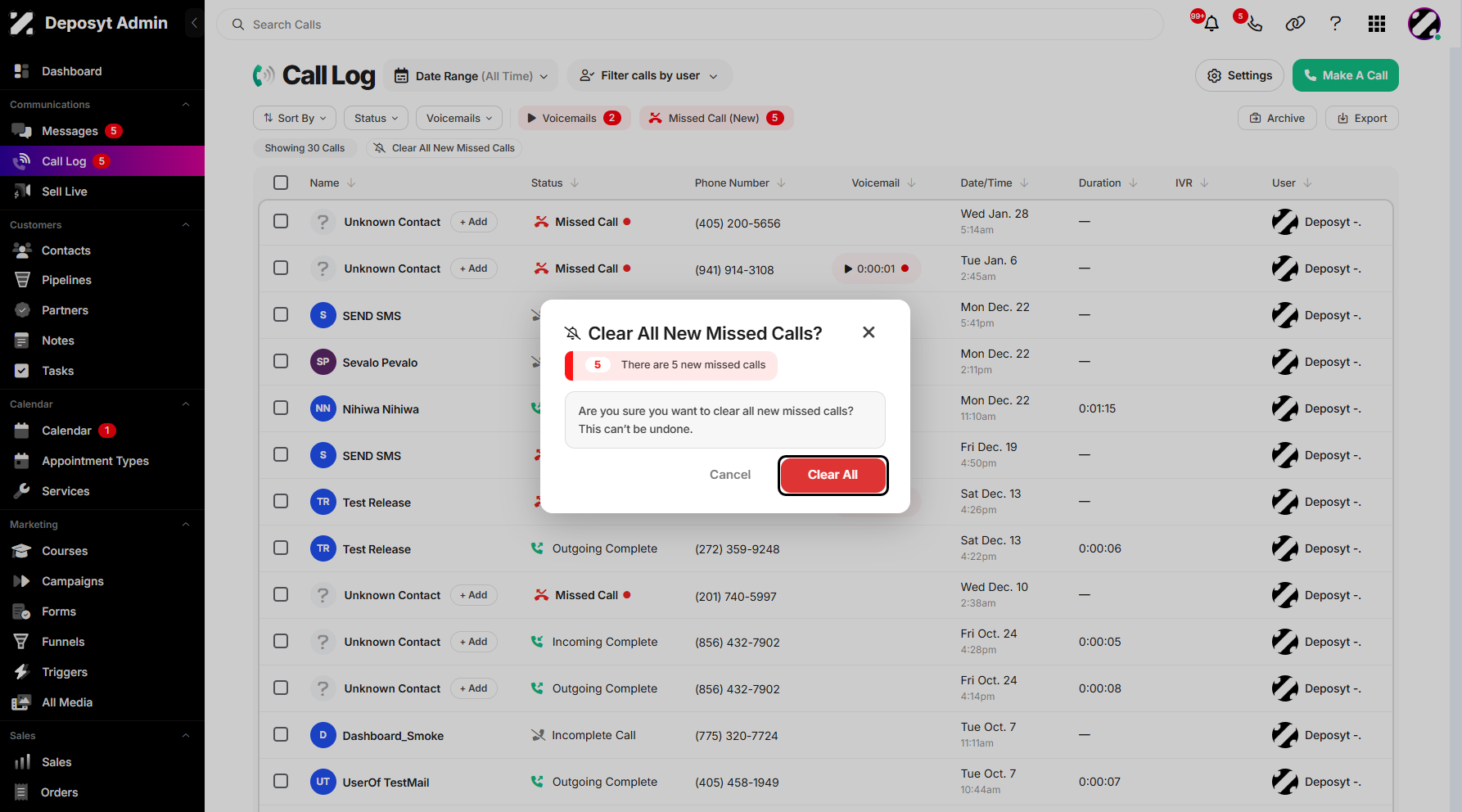Open the Date Range dropdown
The width and height of the screenshot is (1462, 812).
(471, 76)
